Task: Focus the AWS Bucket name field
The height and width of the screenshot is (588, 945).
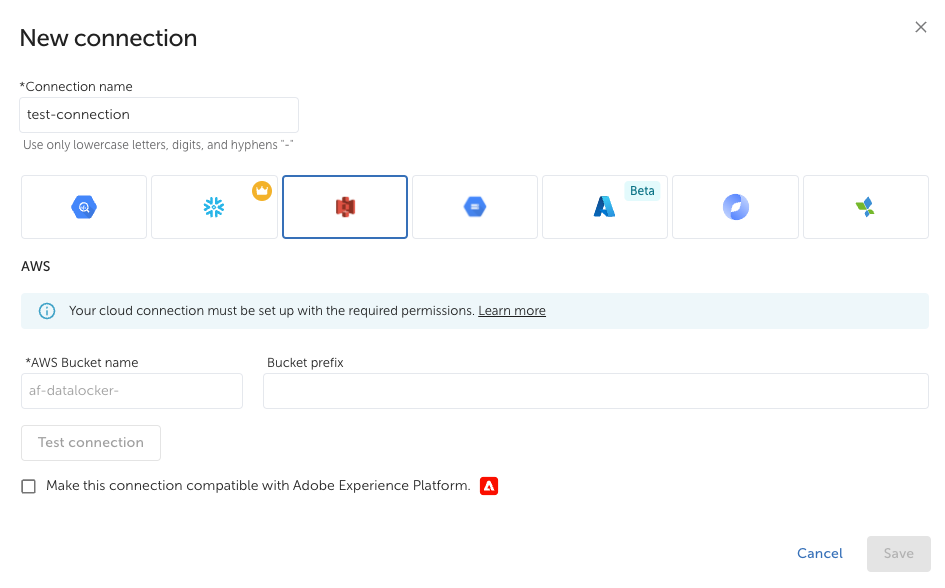Action: coord(132,391)
